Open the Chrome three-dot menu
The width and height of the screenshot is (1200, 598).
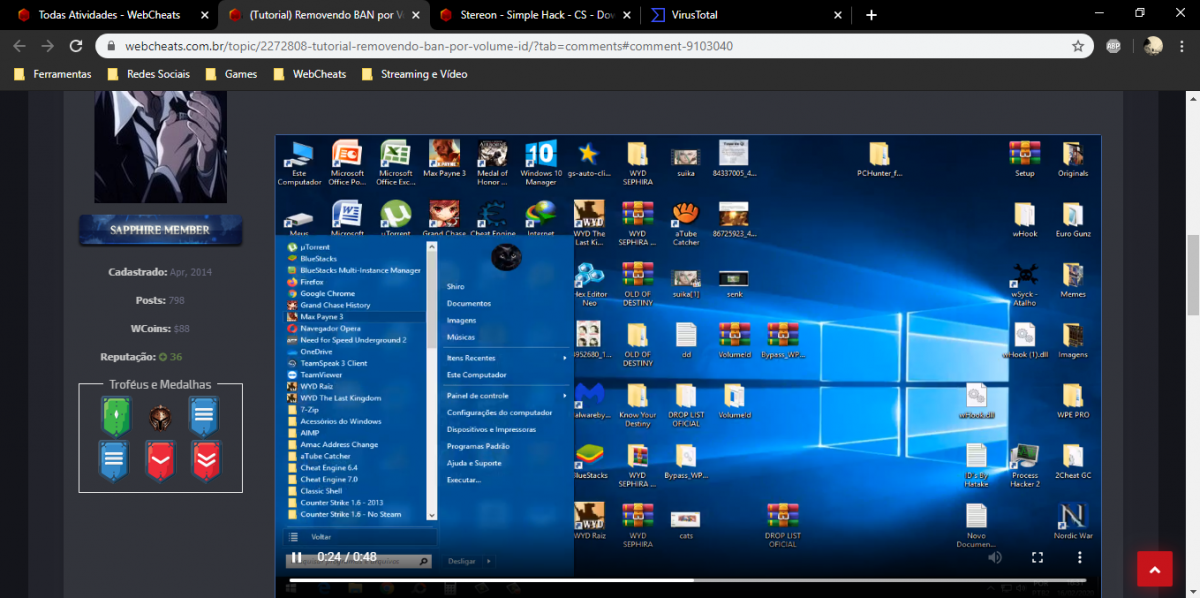pos(1182,46)
